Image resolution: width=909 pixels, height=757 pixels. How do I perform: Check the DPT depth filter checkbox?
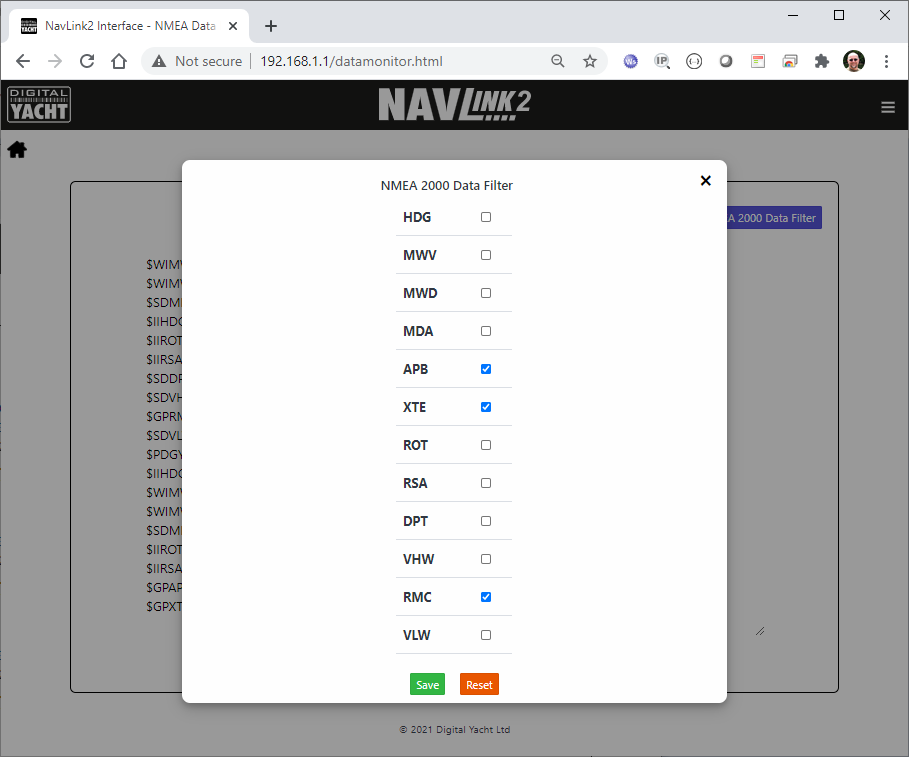tap(486, 521)
